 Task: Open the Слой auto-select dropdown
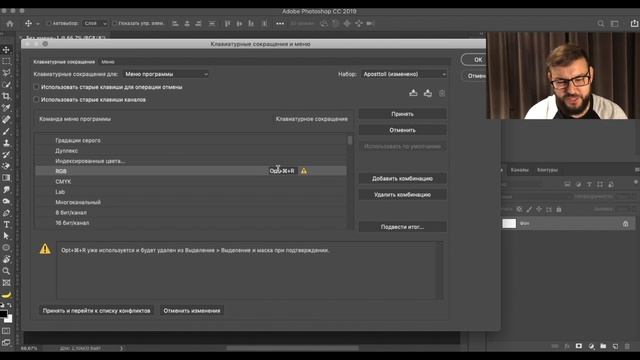click(x=95, y=24)
